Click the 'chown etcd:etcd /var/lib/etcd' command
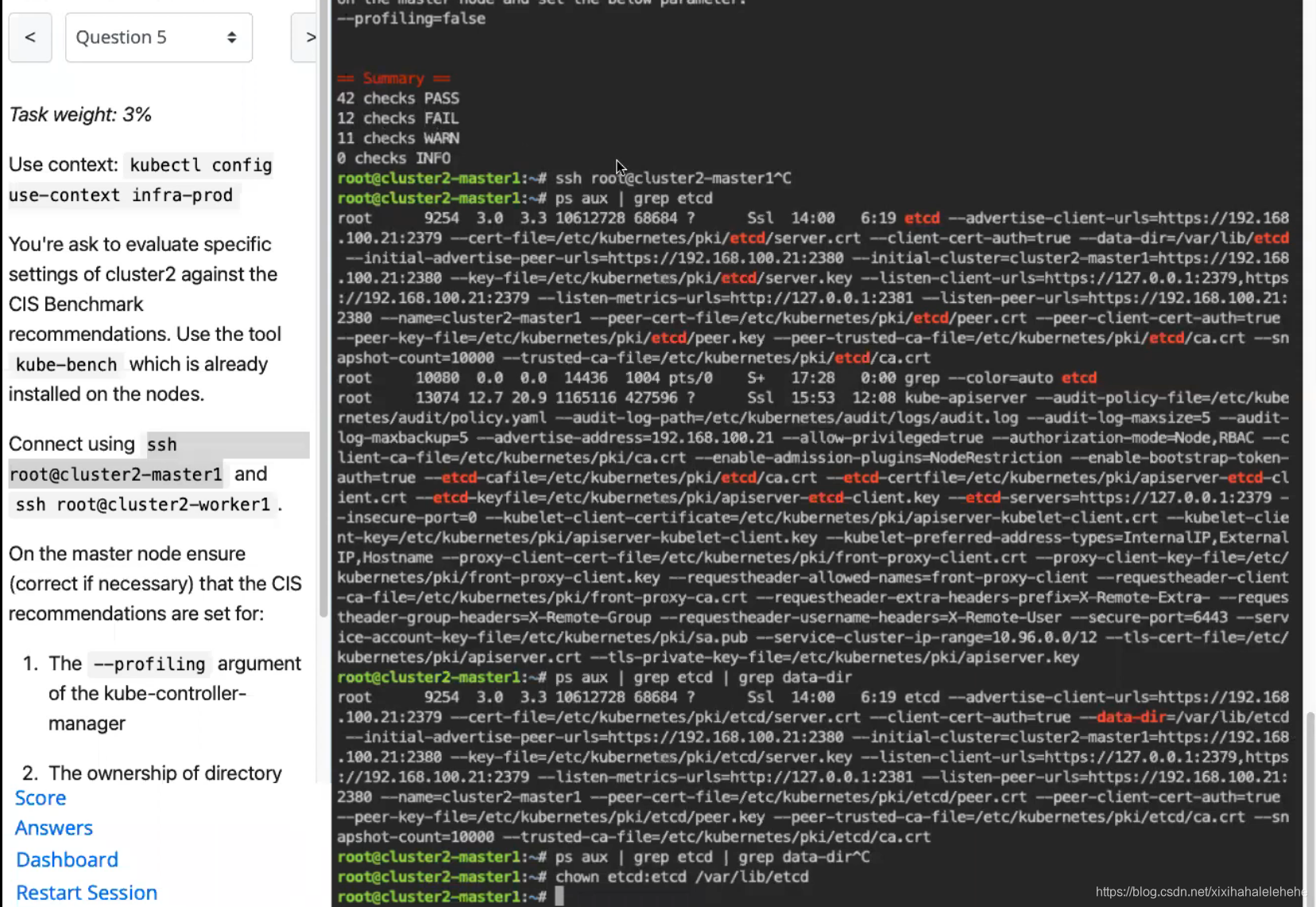1316x907 pixels. click(682, 877)
